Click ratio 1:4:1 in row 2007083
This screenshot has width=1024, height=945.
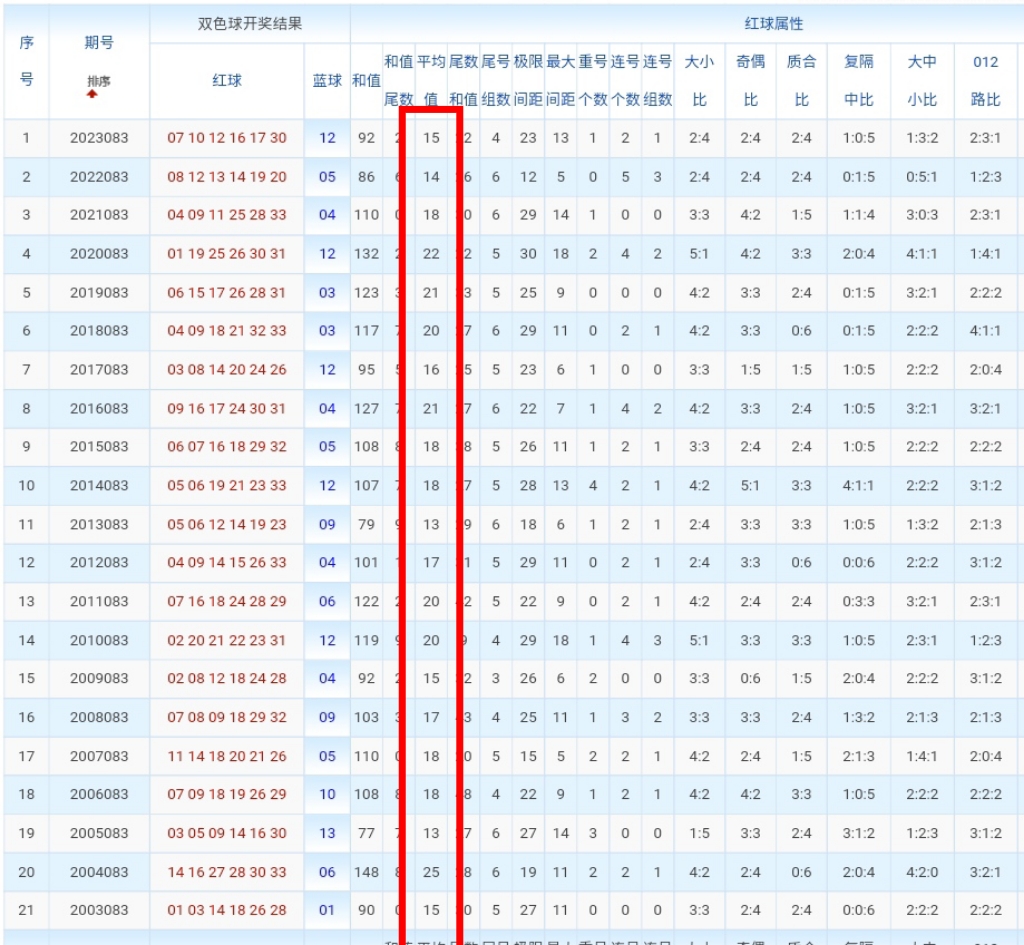[922, 756]
